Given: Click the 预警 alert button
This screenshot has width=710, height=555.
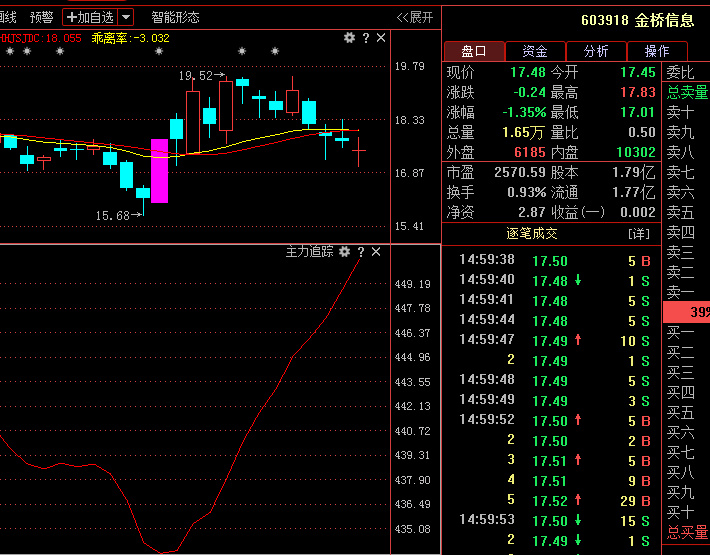Looking at the screenshot, I should click(x=41, y=17).
